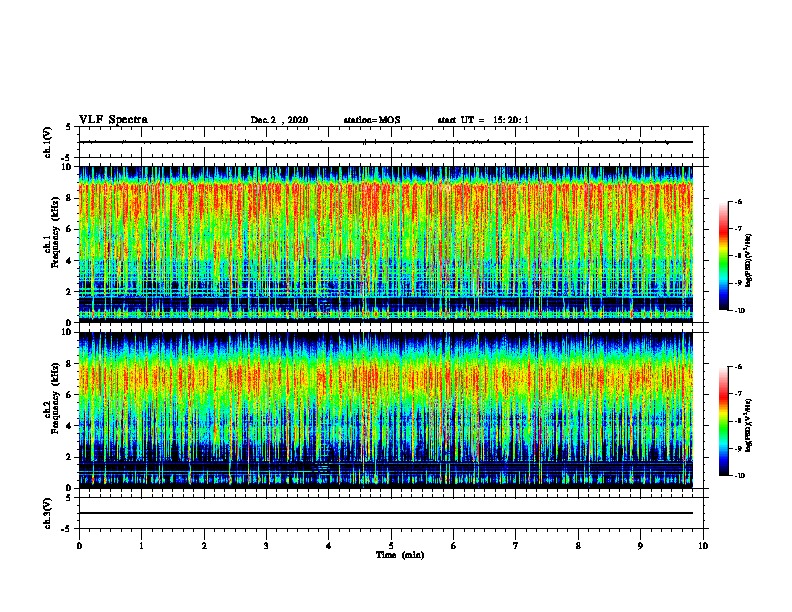The height and width of the screenshot is (612, 792).
Task: Click the ch.2 spectrogram panel
Action: tap(386, 410)
